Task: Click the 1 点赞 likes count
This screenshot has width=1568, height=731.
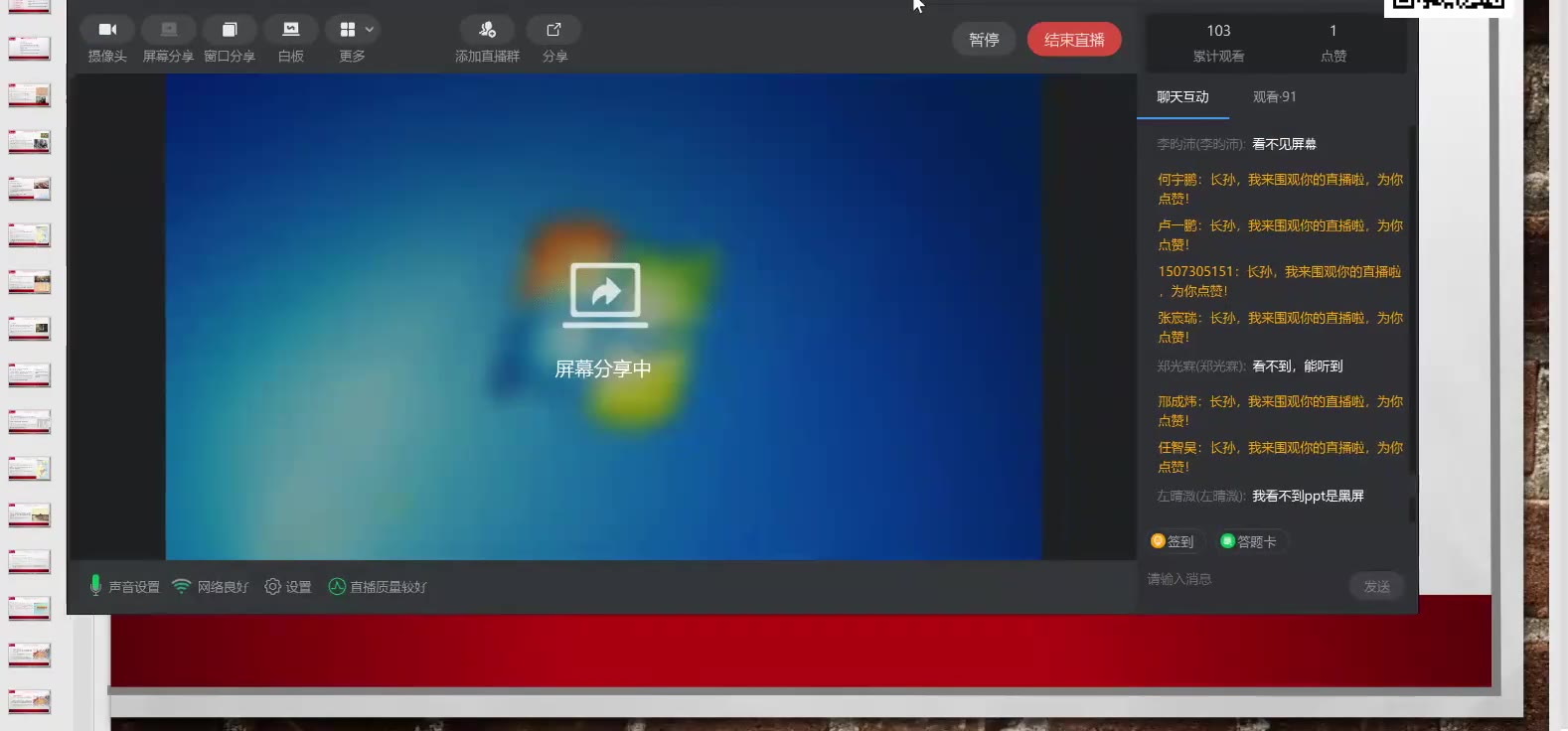Action: (x=1333, y=43)
